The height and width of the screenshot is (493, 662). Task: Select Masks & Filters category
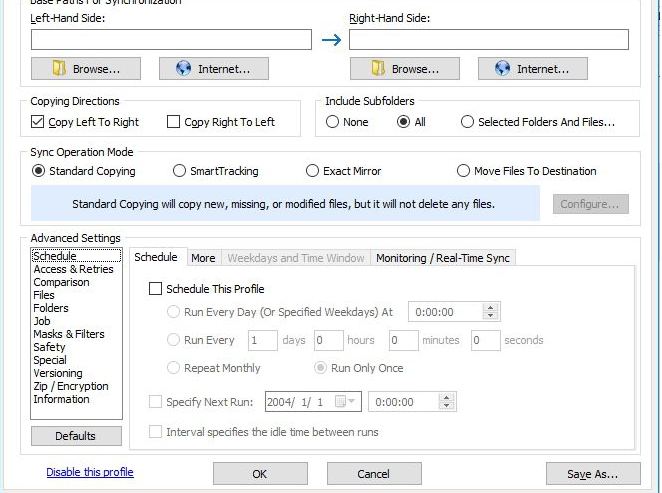[x=69, y=334]
